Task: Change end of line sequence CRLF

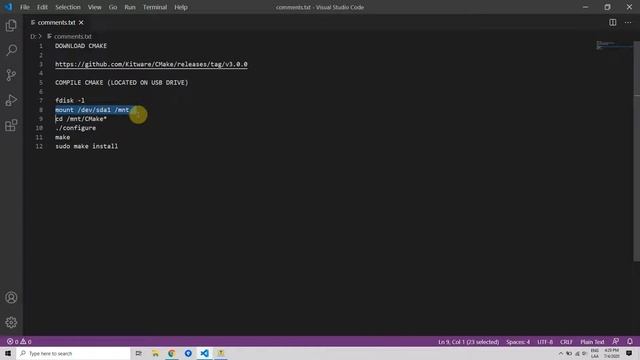Action: pos(566,342)
